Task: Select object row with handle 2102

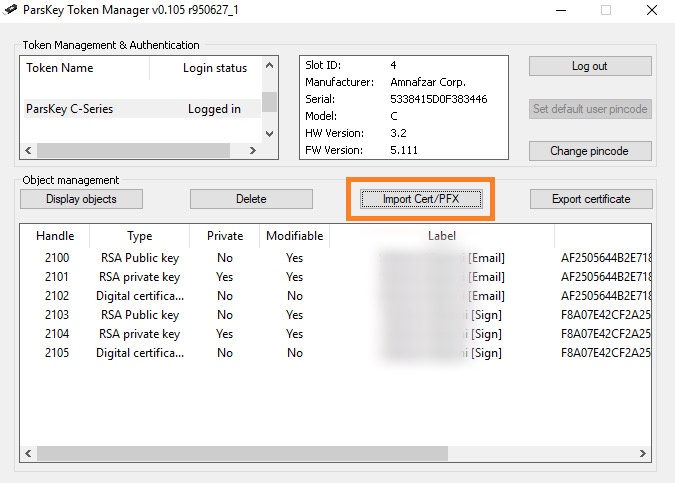Action: (x=336, y=296)
